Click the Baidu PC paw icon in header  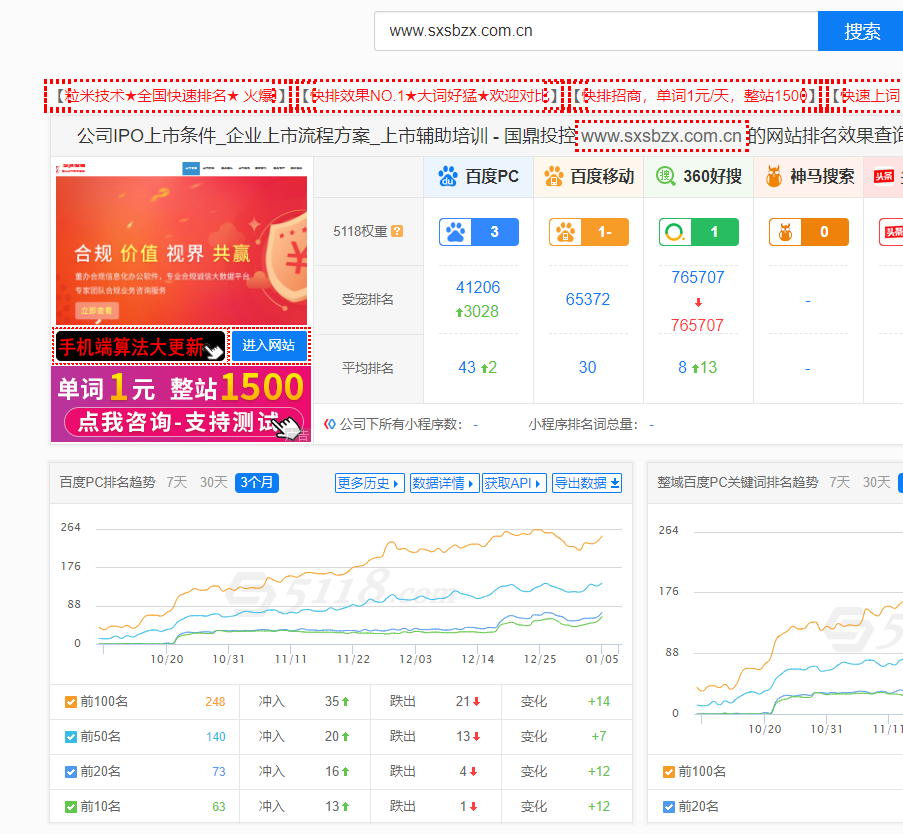click(447, 176)
